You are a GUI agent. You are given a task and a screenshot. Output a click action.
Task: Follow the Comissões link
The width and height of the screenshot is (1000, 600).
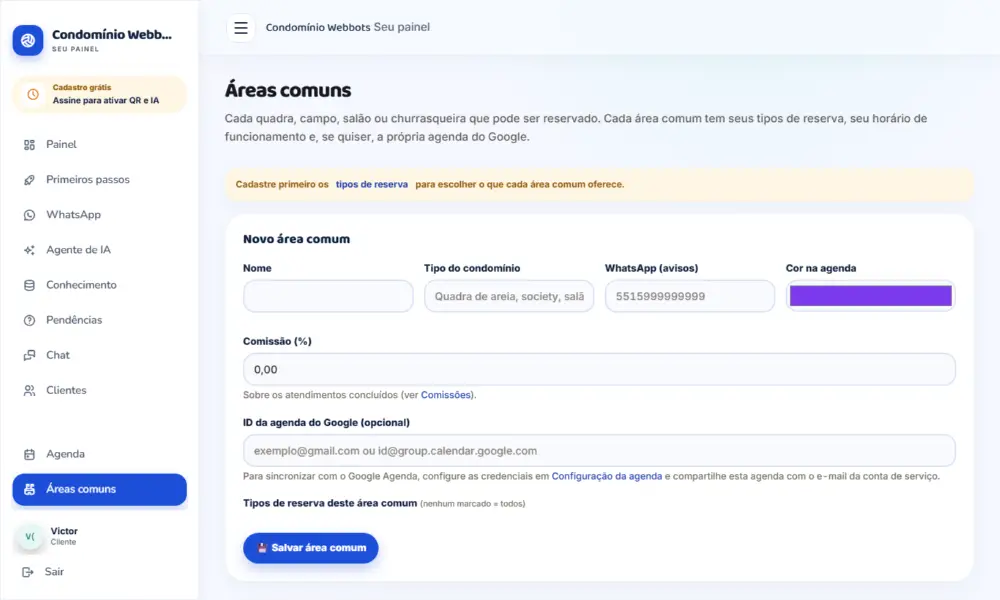pos(446,395)
